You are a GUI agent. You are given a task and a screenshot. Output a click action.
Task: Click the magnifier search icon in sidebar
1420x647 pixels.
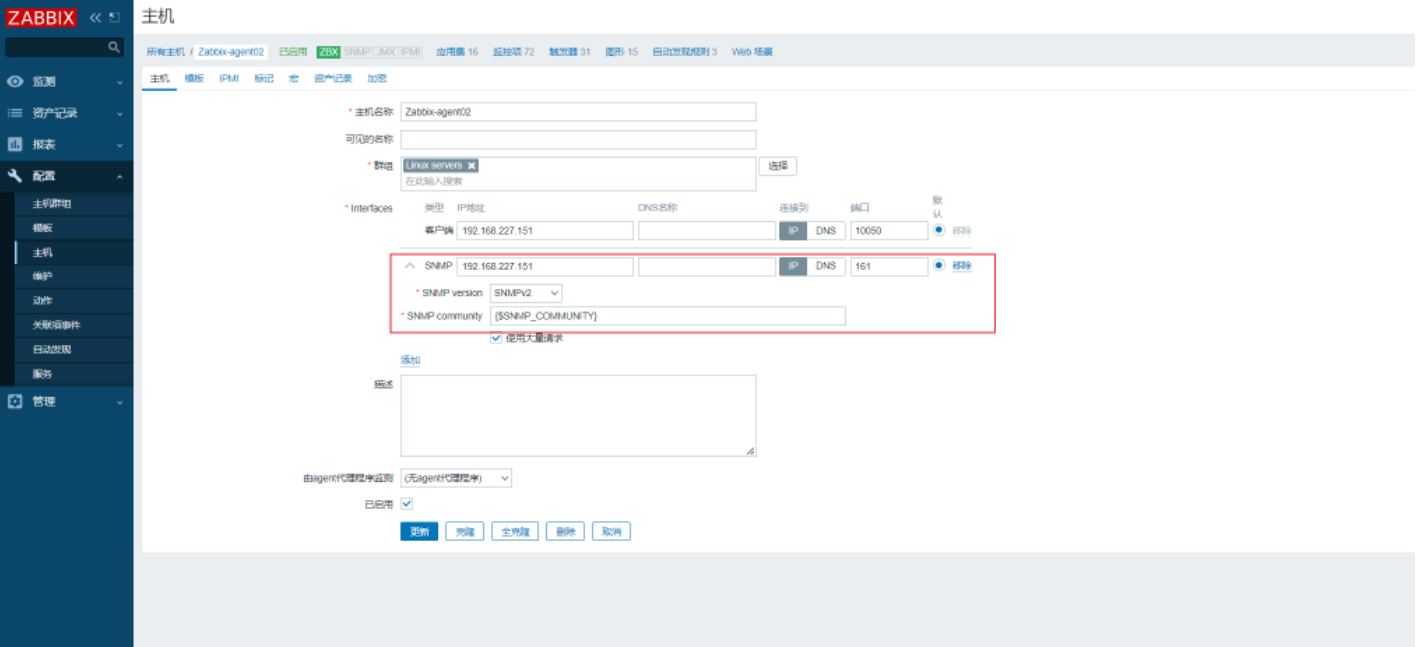pyautogui.click(x=114, y=47)
